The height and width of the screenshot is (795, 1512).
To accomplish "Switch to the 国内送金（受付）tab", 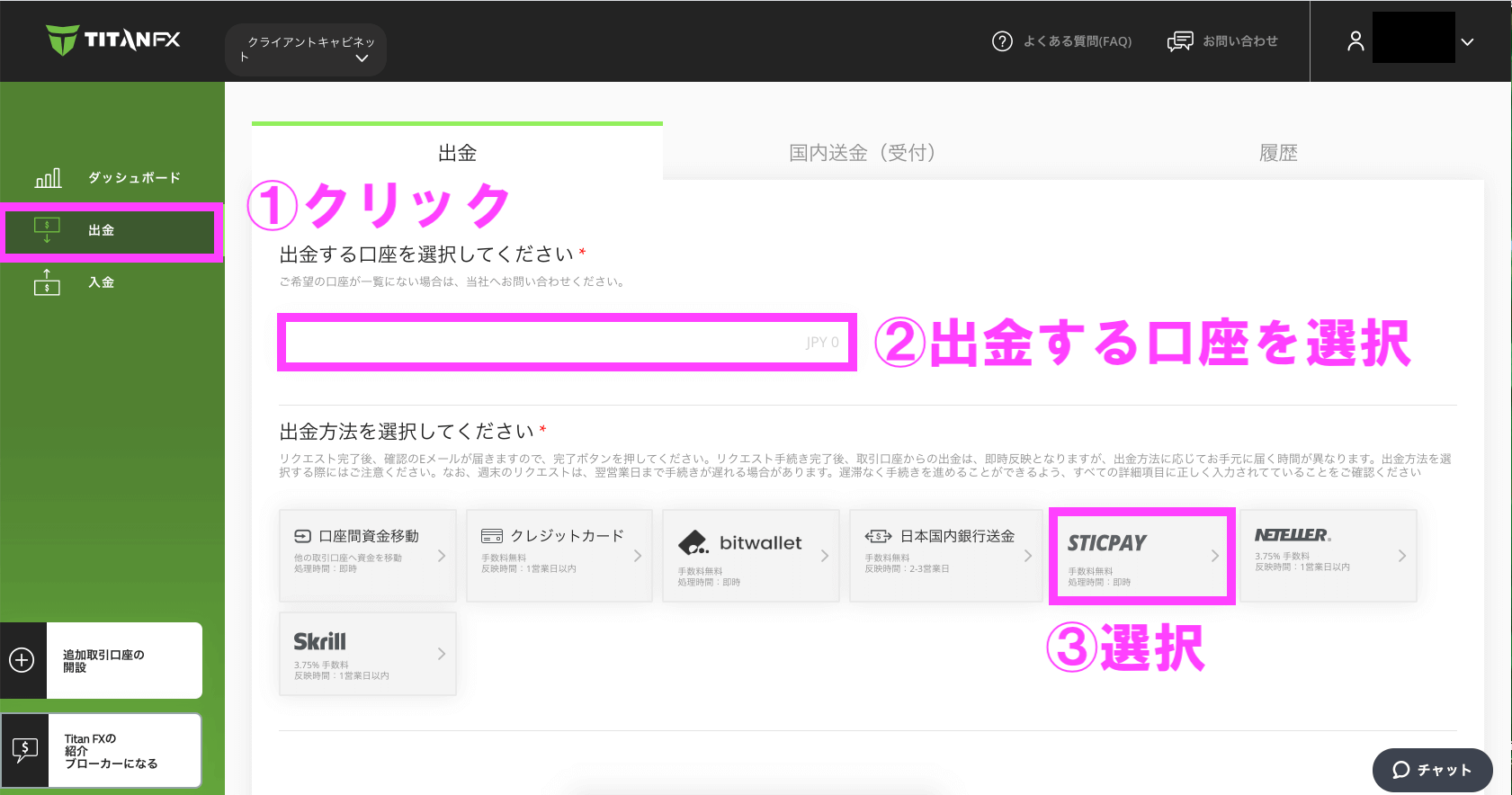I will tap(862, 153).
